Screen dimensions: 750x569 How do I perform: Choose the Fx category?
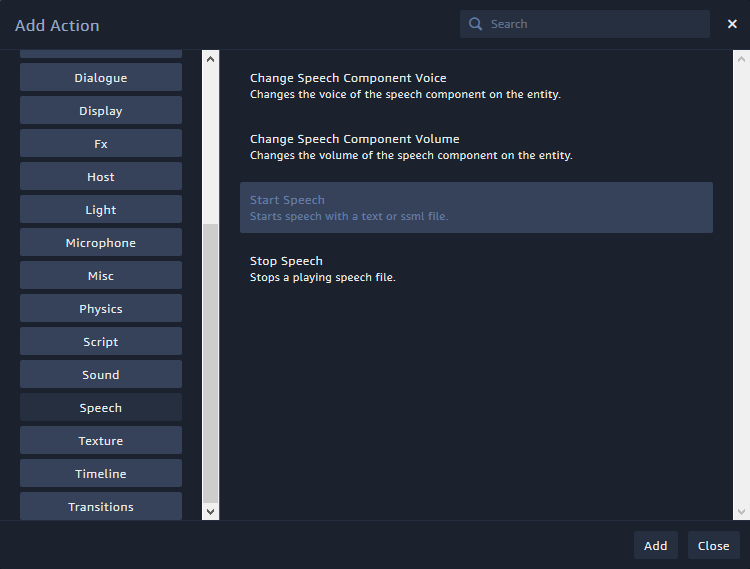pos(101,143)
